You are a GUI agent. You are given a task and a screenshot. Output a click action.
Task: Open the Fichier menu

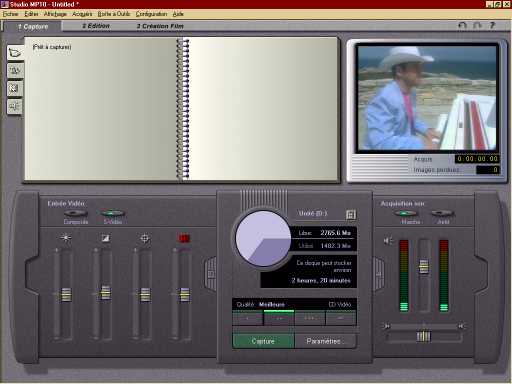pyautogui.click(x=10, y=14)
